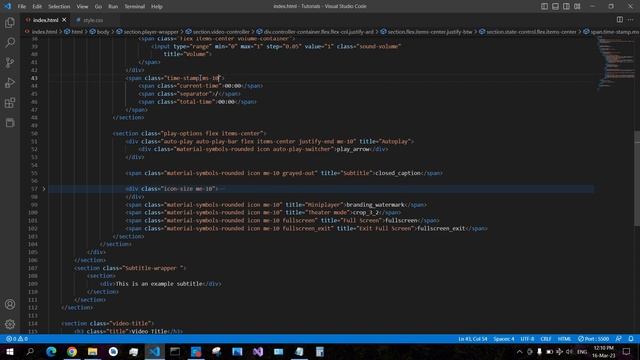Open the Help menu
Viewport: 640px width, 360px height.
click(x=156, y=6)
